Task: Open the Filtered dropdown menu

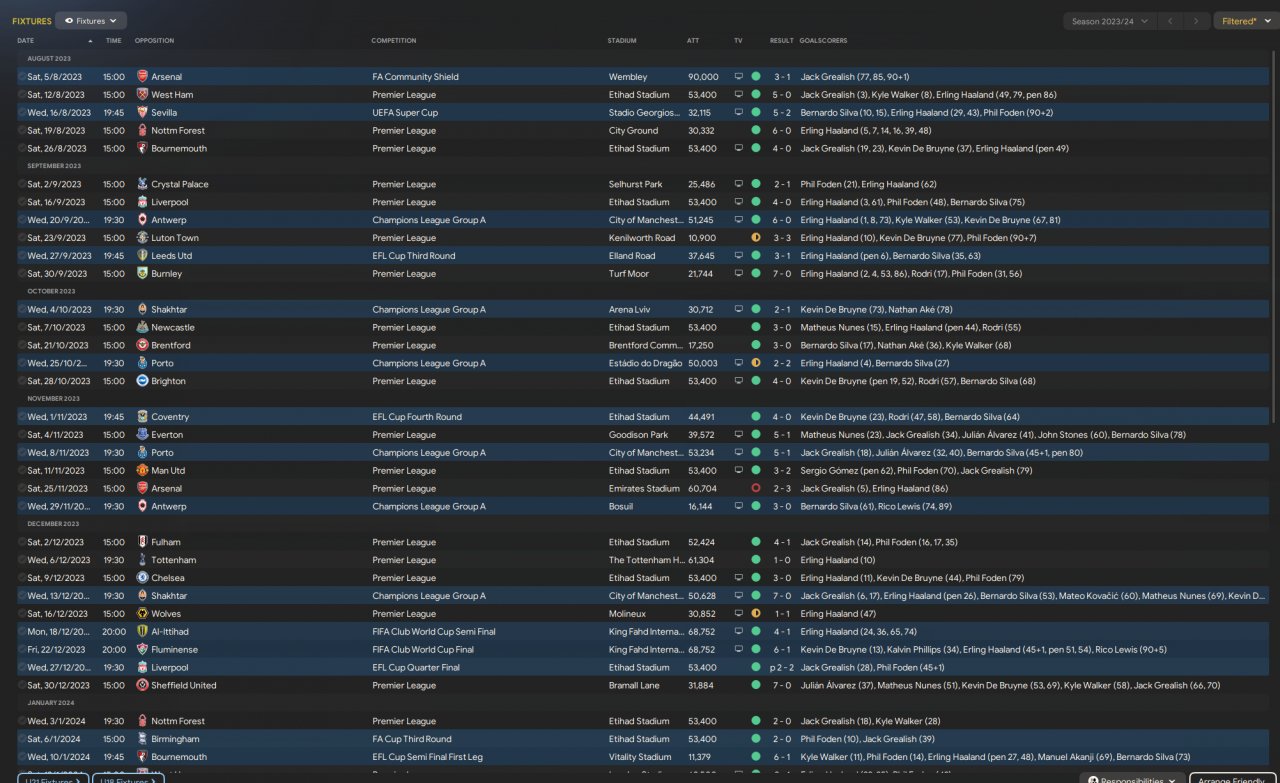Action: (x=1245, y=21)
